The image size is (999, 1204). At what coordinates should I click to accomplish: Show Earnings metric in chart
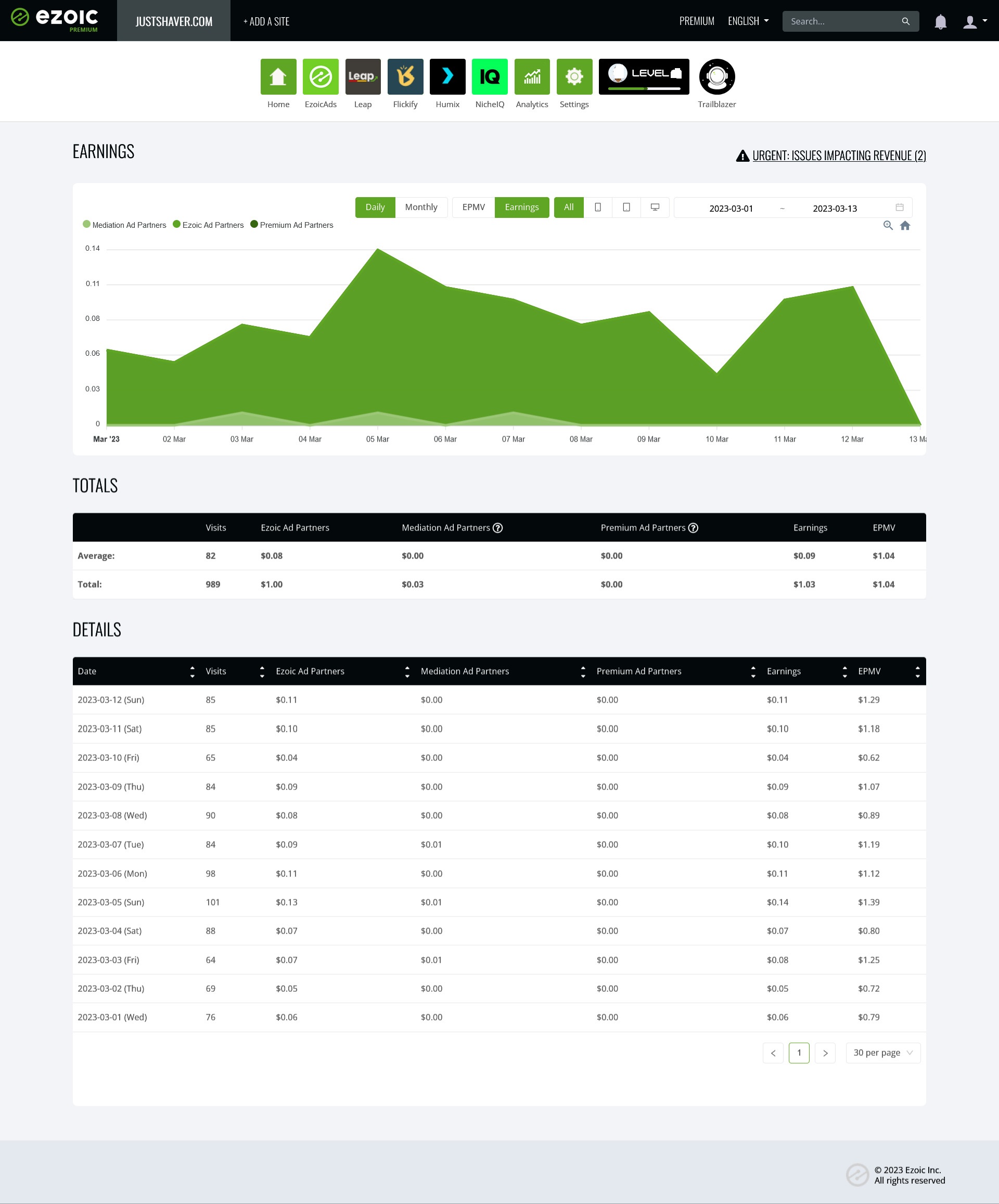click(522, 207)
